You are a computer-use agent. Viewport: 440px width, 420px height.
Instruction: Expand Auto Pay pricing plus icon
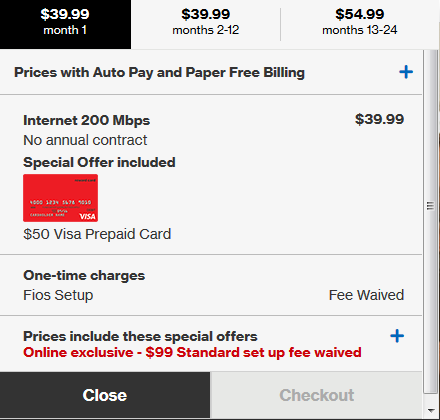coord(406,72)
